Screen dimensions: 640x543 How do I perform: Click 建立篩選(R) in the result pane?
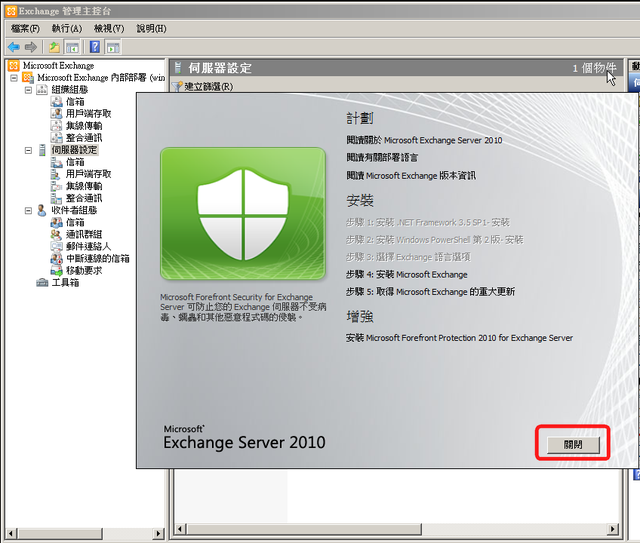(209, 87)
